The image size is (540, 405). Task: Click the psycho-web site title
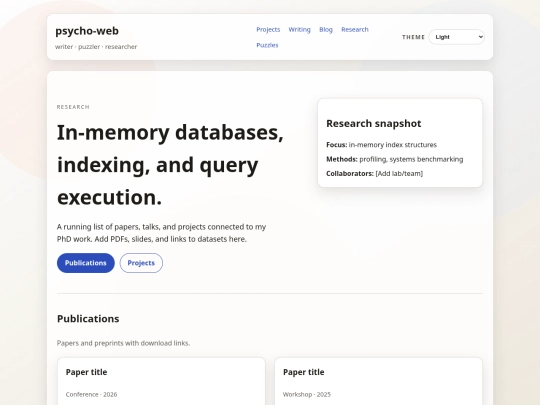pos(87,31)
